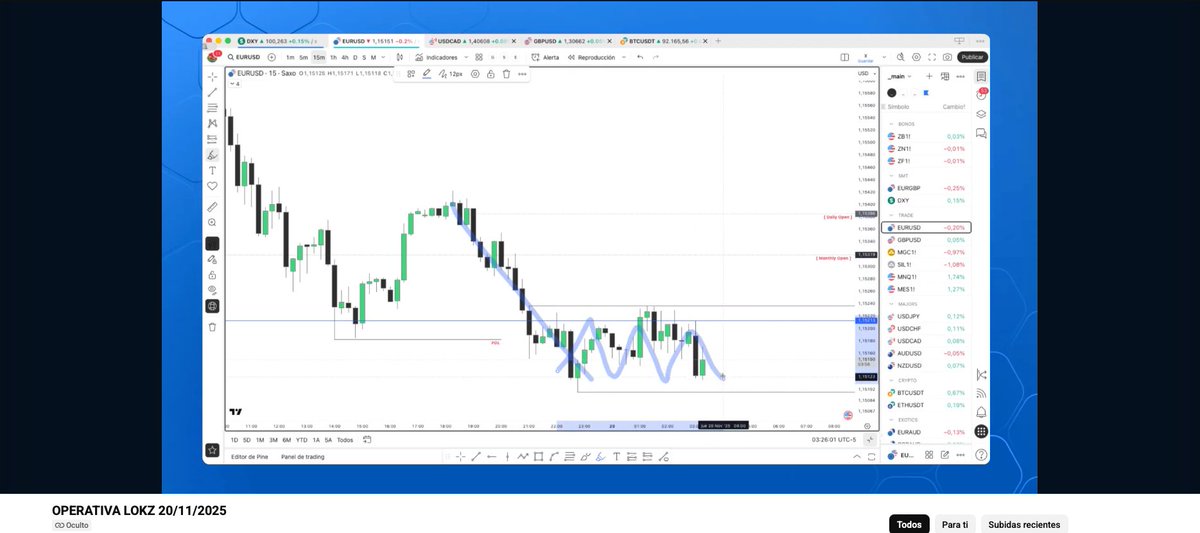Open brush line color pencil swatch
This screenshot has height=533, width=1200.
pos(427,73)
